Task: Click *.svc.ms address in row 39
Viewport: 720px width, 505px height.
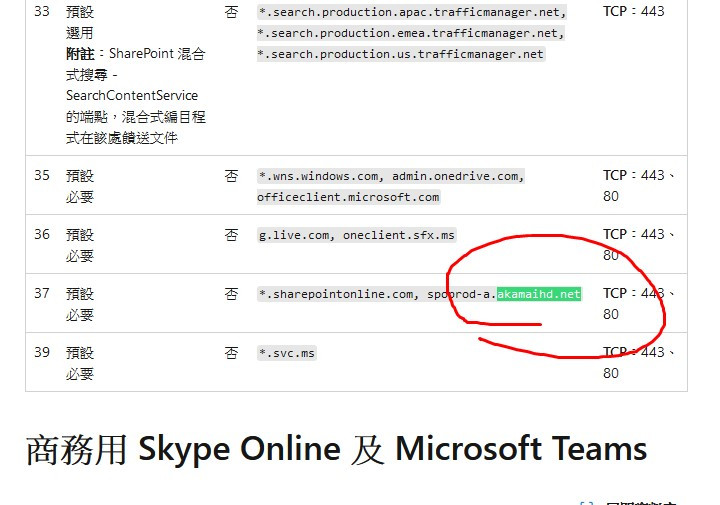Action: coord(287,353)
